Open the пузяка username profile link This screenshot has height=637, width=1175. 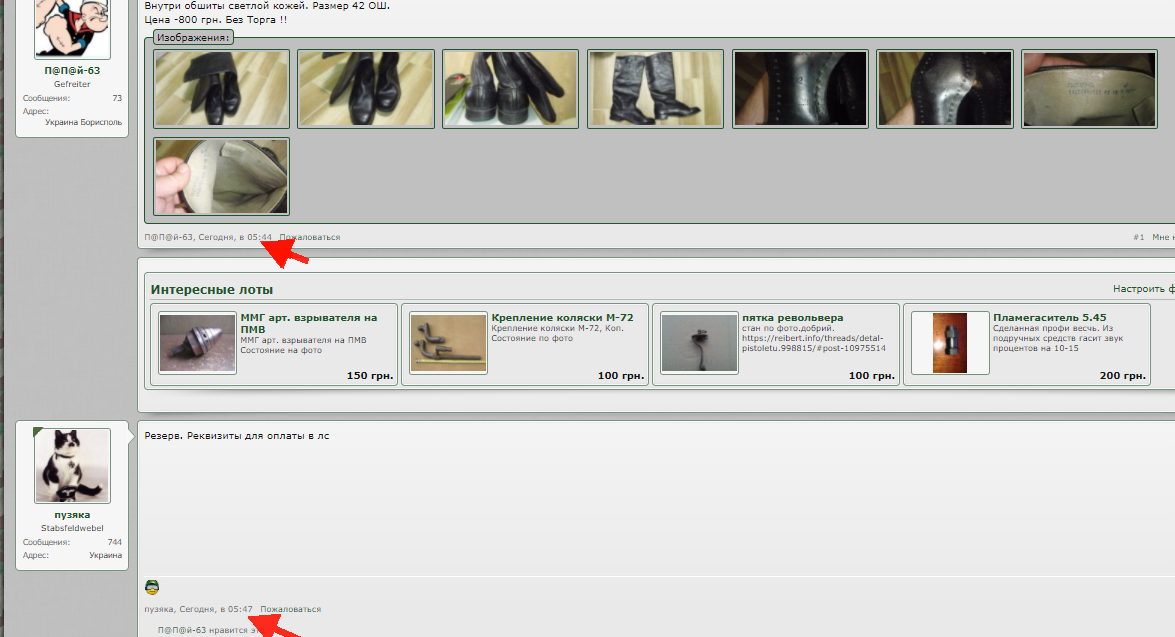(72, 515)
